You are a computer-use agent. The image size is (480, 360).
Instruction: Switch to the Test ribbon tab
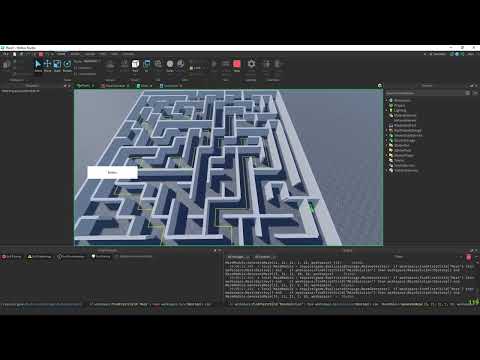pos(103,54)
